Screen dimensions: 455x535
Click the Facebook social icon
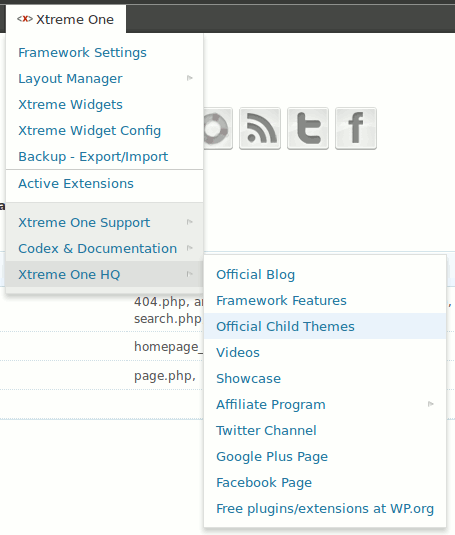[x=356, y=128]
